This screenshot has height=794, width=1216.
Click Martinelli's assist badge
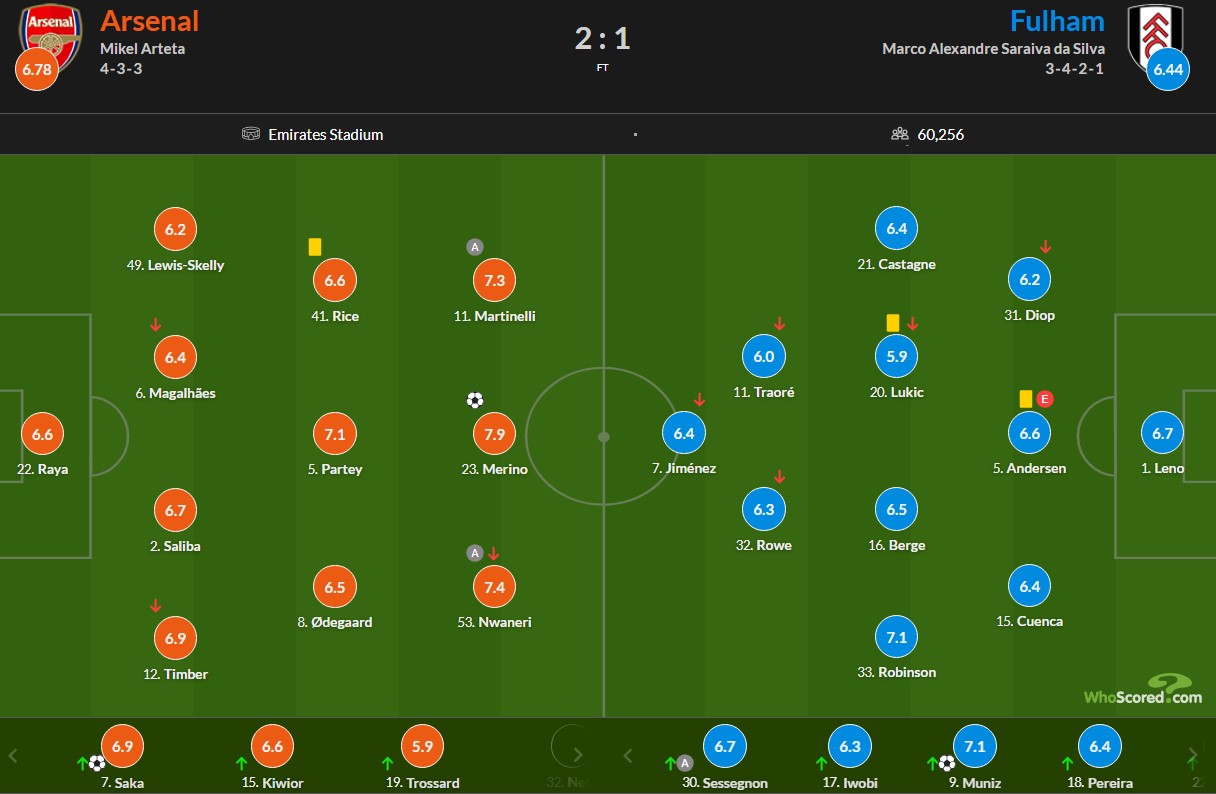point(475,247)
